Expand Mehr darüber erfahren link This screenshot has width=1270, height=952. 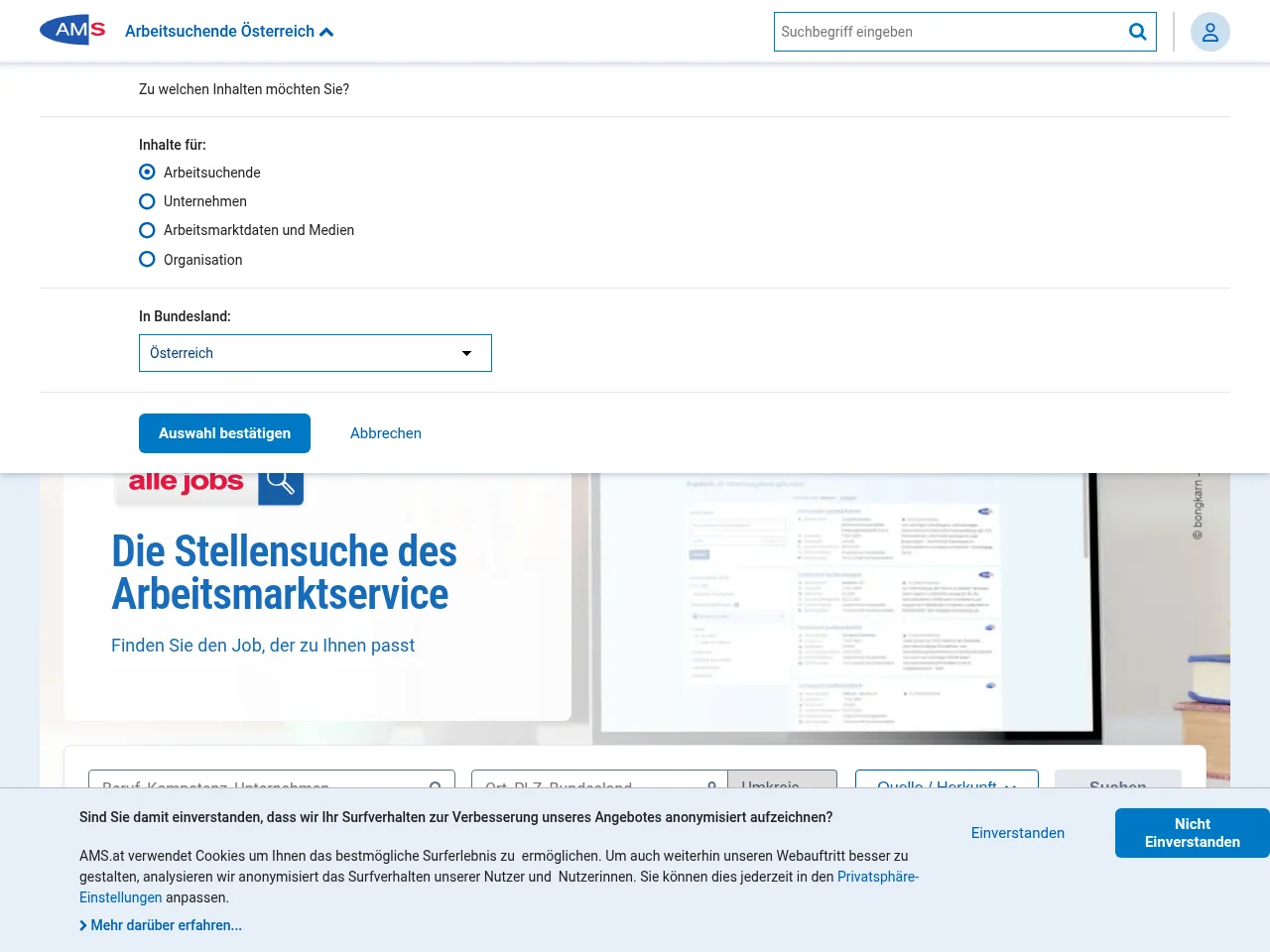161,925
